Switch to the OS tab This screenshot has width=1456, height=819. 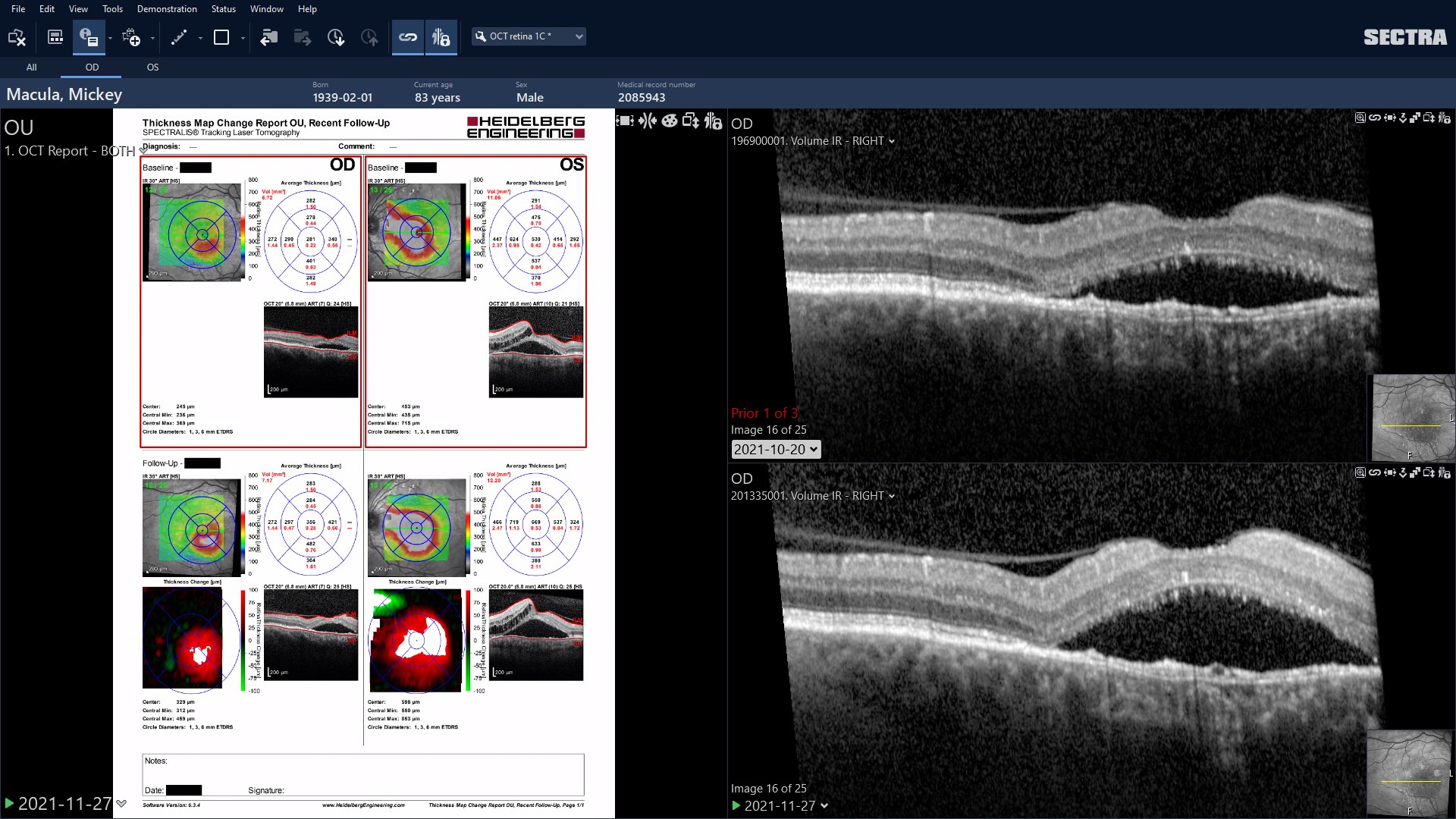pos(152,67)
